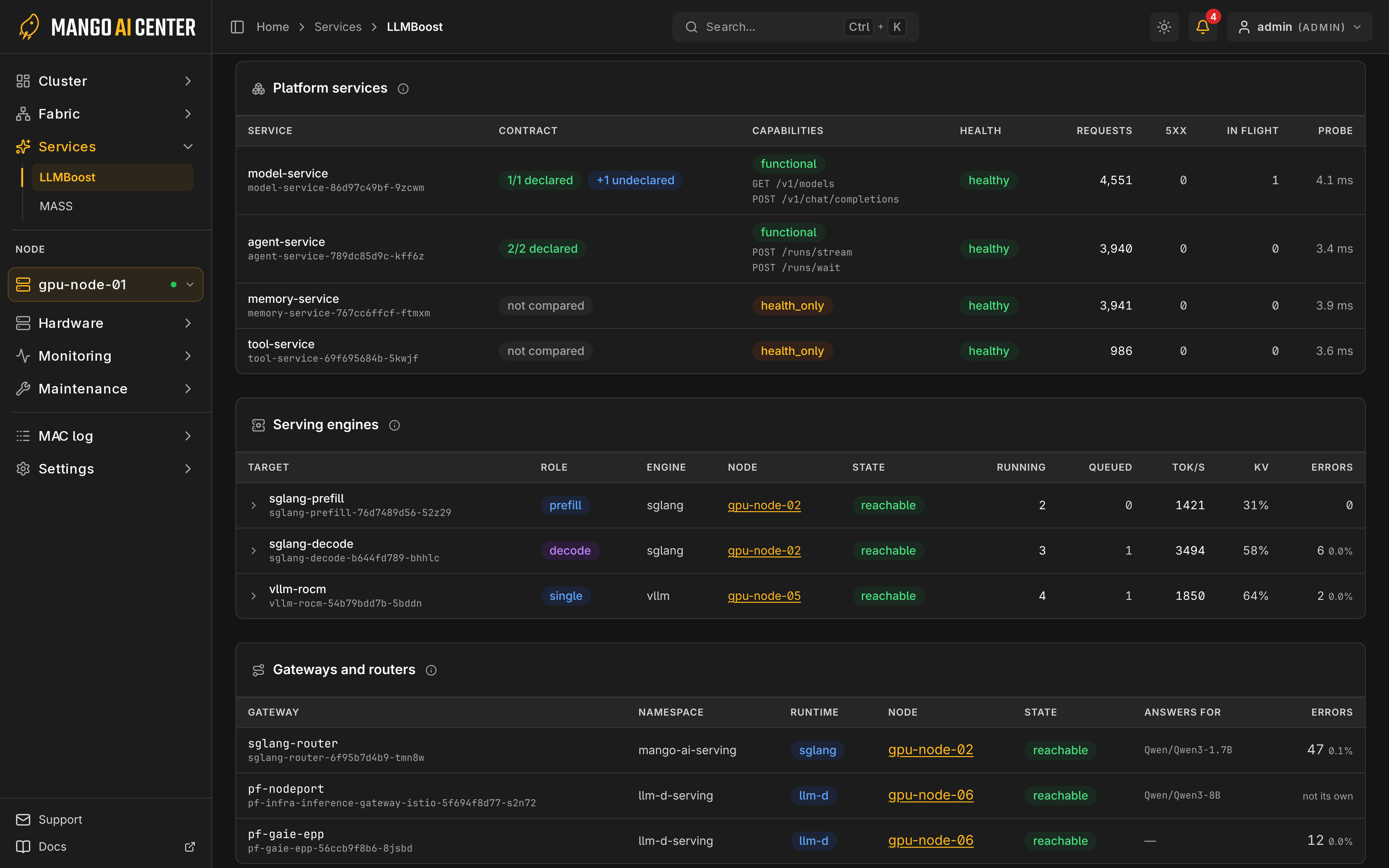
Task: Click Qwen/Qwen3-8B answers-for value
Action: [1182, 795]
